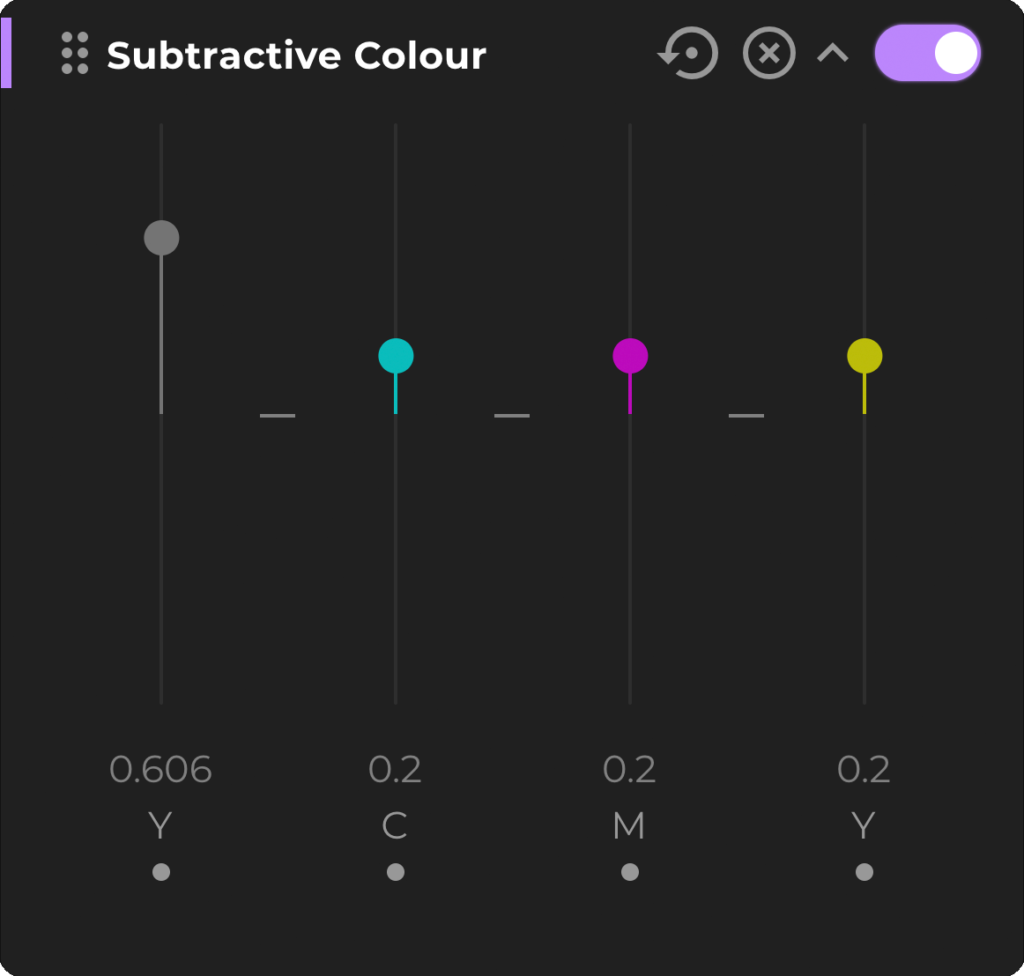Click the dot under the M label
This screenshot has height=976, width=1024.
point(629,871)
